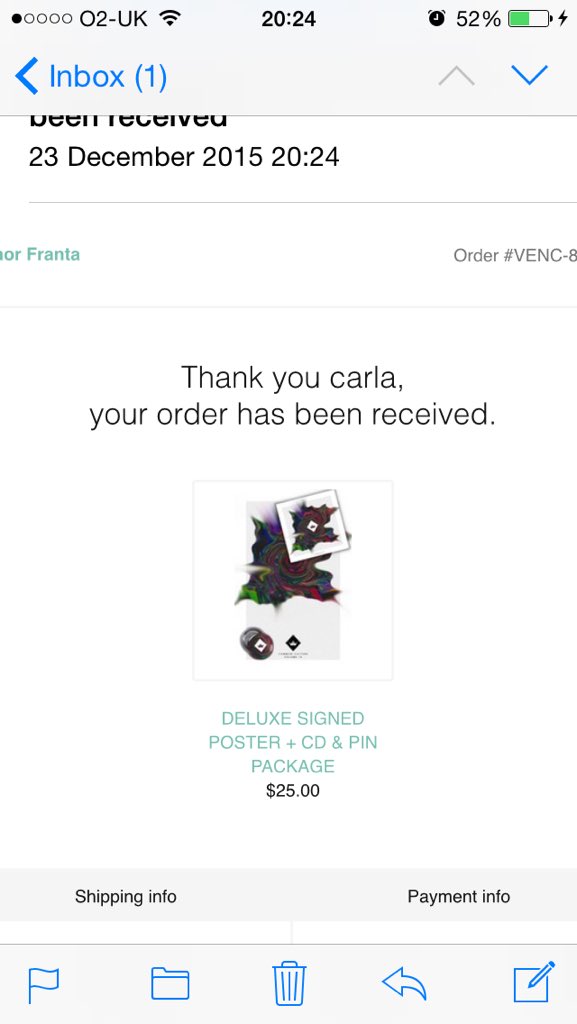Image resolution: width=577 pixels, height=1024 pixels.
Task: Open the Franta store header link
Action: pyautogui.click(x=40, y=254)
